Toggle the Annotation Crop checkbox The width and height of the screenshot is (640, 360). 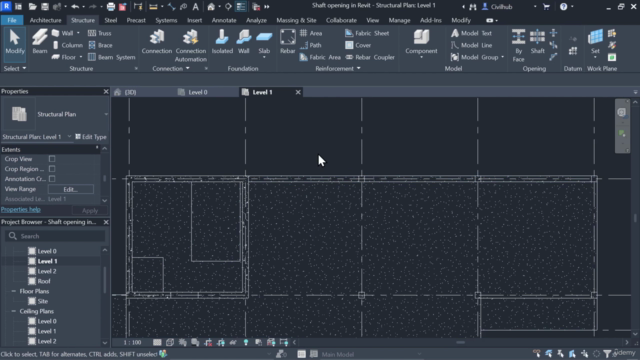click(52, 178)
